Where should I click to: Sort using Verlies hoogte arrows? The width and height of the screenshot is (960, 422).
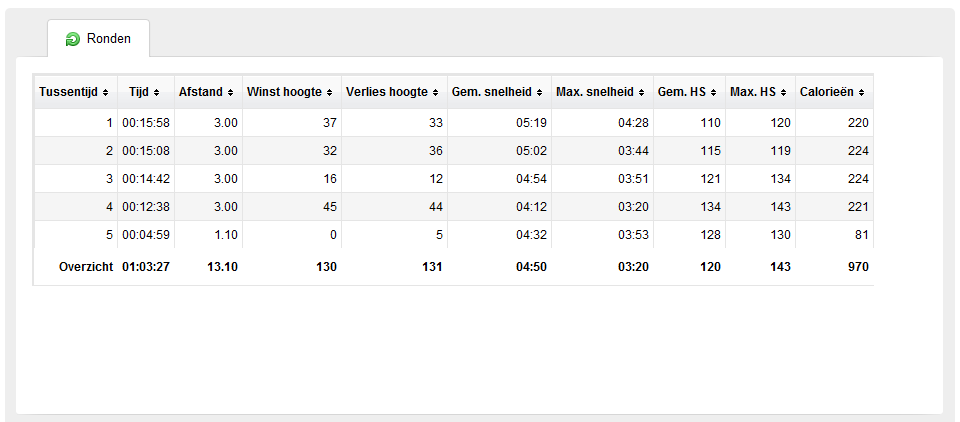click(x=435, y=92)
